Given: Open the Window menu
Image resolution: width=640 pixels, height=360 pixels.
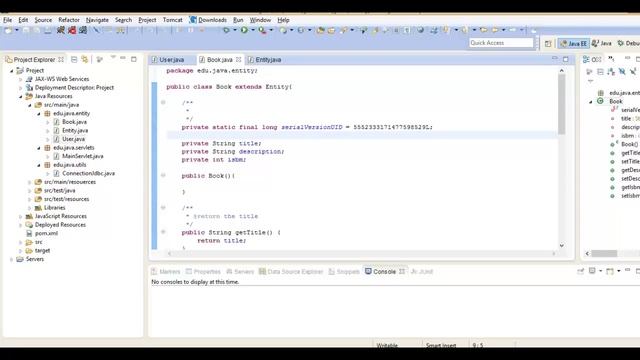Looking at the screenshot, I should 260,20.
